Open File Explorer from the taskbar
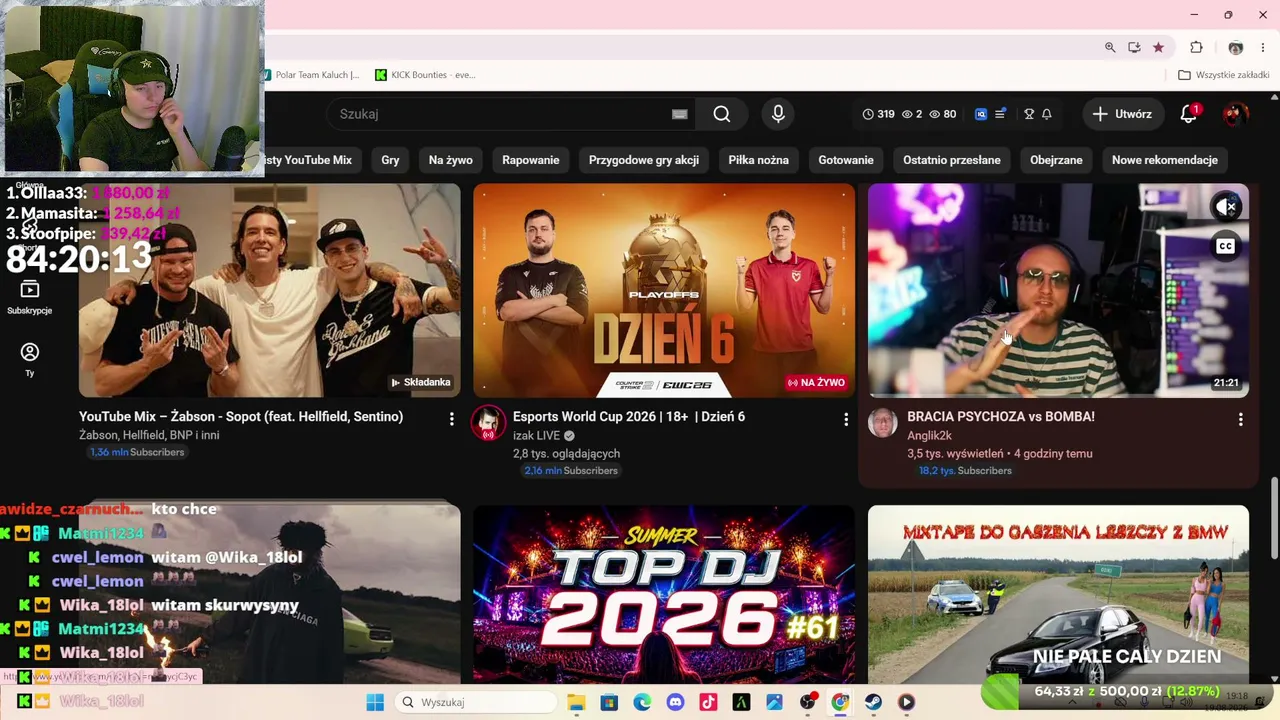Screen dimensions: 1280x720 tap(576, 702)
